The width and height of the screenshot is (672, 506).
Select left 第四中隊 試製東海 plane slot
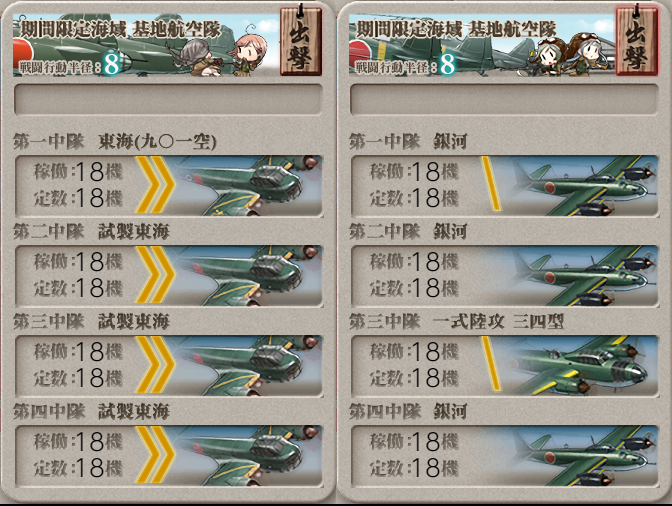[169, 456]
